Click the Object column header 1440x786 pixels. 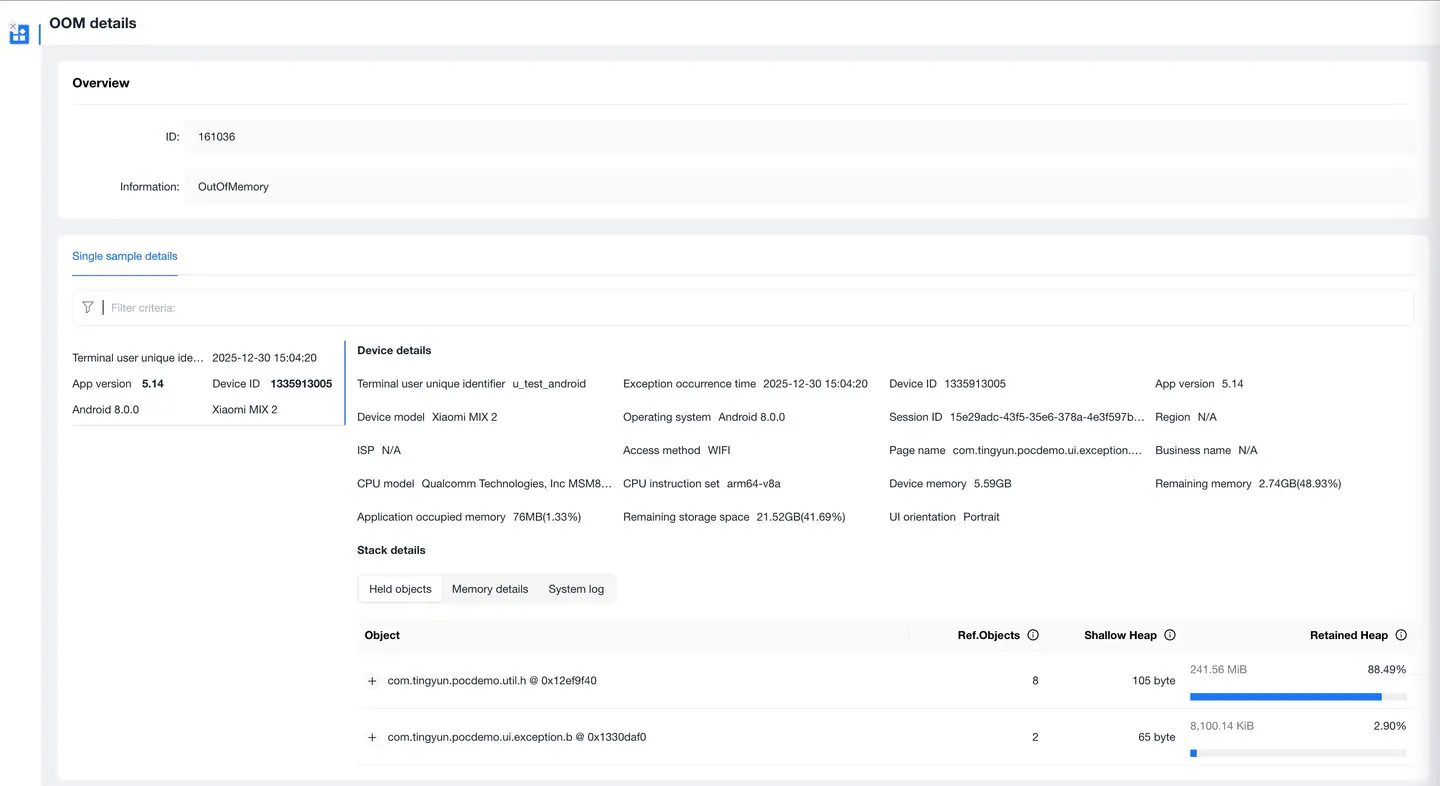tap(382, 635)
